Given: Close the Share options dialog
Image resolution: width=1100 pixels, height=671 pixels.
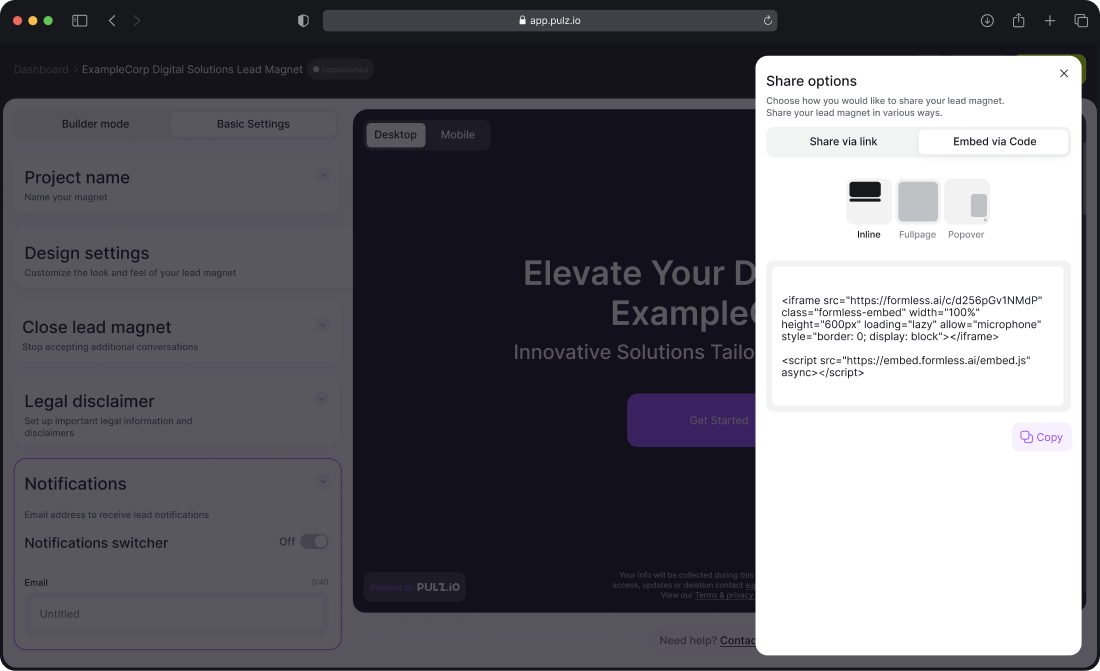Looking at the screenshot, I should click(1064, 73).
